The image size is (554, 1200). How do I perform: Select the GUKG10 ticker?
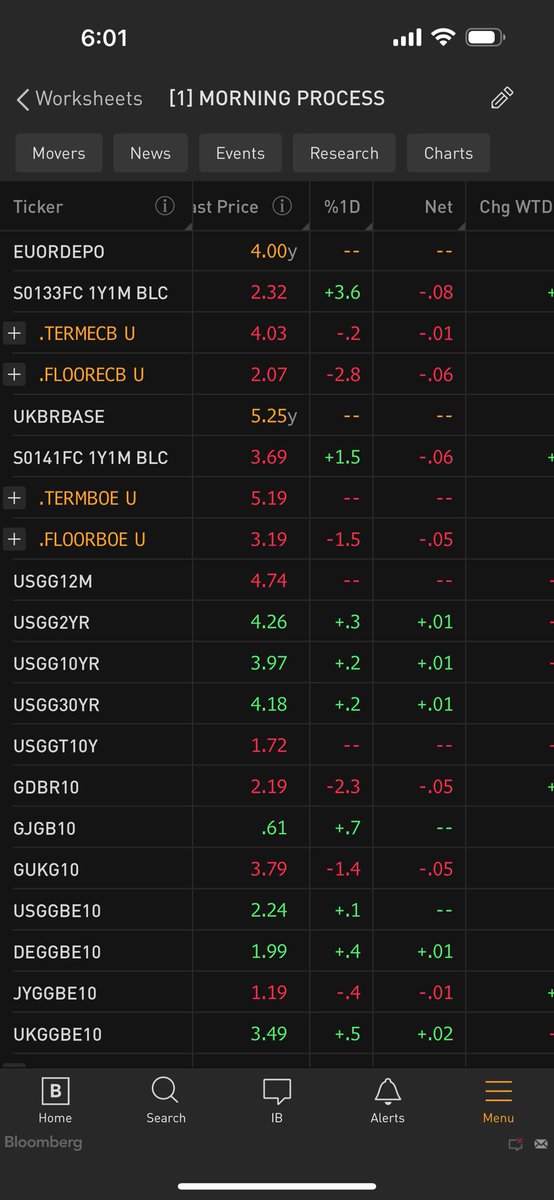(x=46, y=869)
